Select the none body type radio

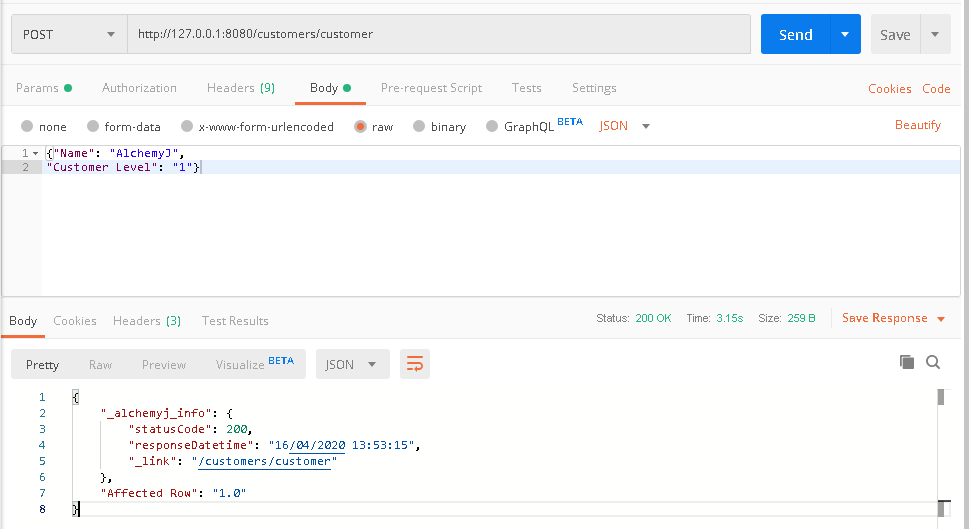click(x=28, y=127)
